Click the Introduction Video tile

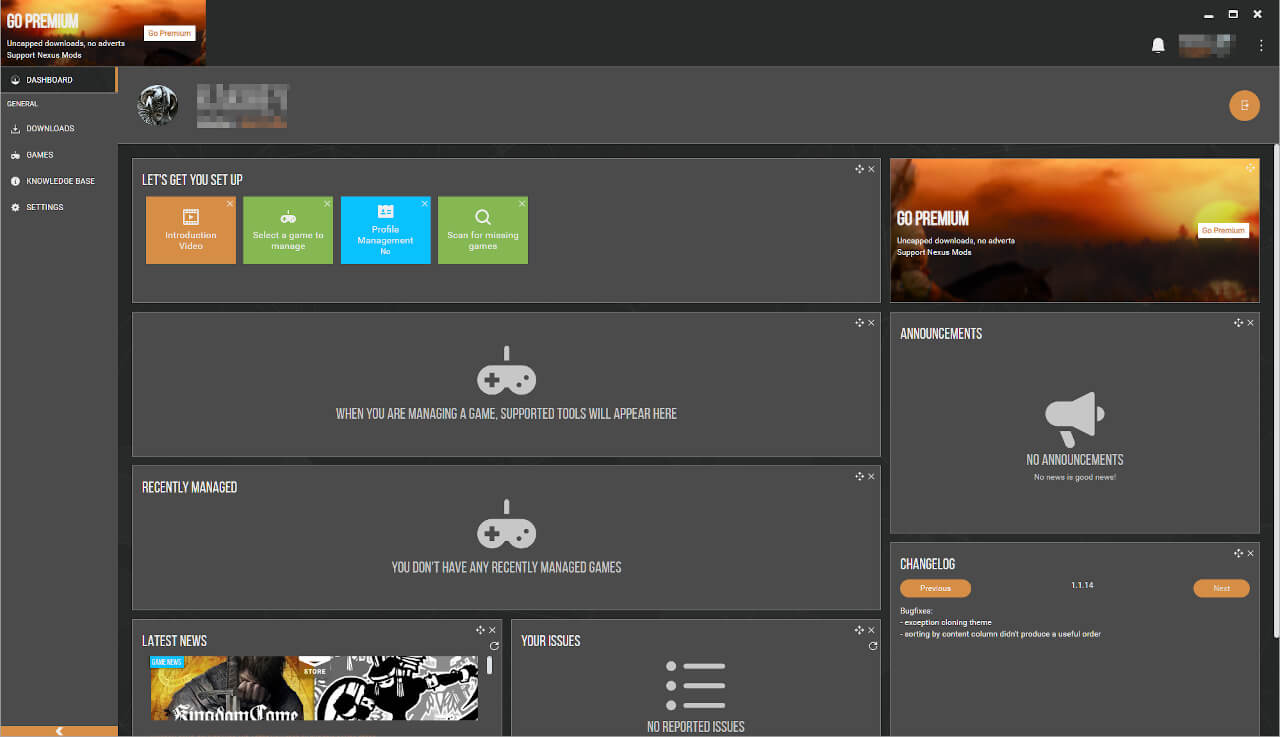click(x=191, y=230)
